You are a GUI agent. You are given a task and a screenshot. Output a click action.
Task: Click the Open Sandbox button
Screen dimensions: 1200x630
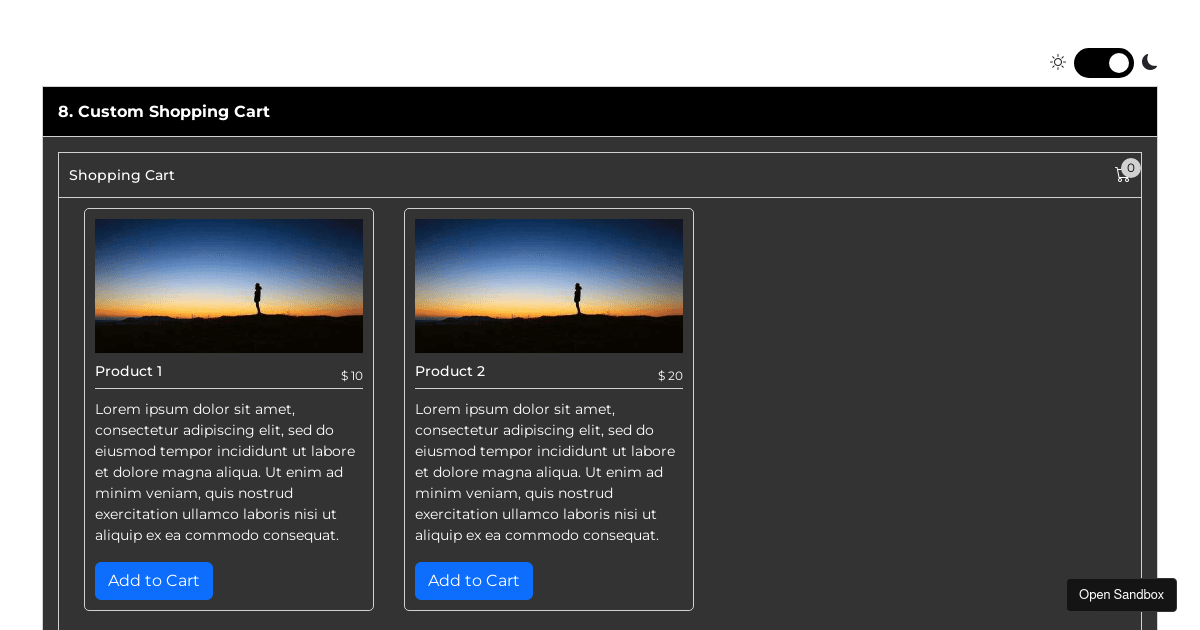(x=1121, y=594)
